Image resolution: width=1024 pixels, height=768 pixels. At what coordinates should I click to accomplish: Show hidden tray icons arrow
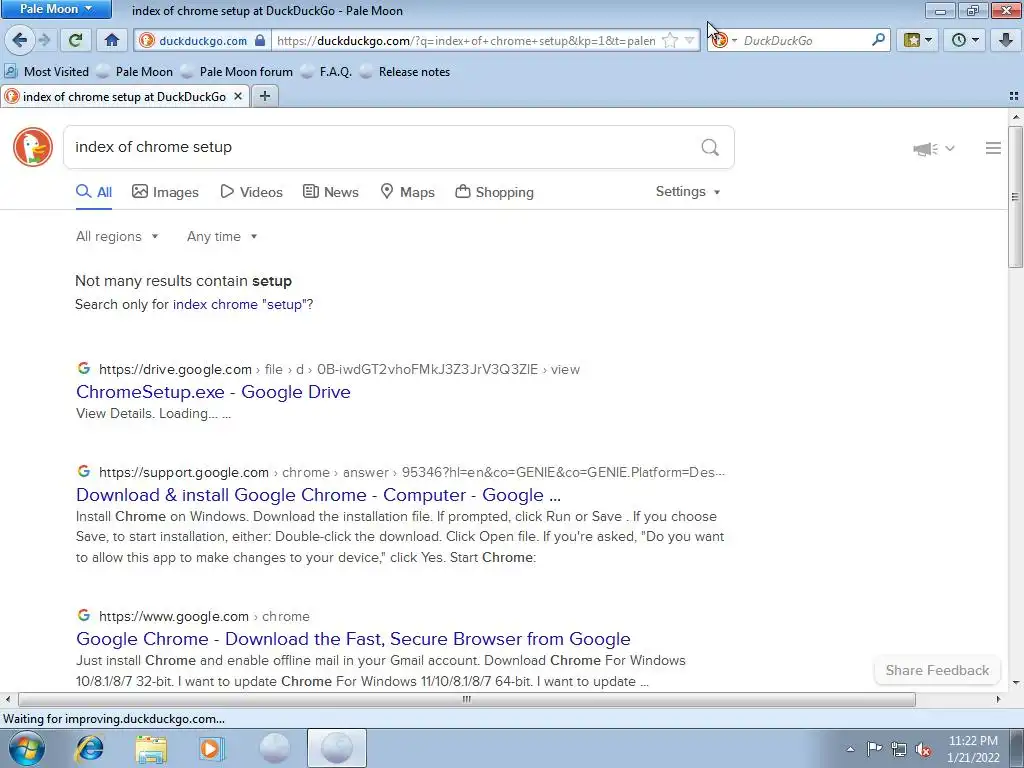[x=850, y=749]
